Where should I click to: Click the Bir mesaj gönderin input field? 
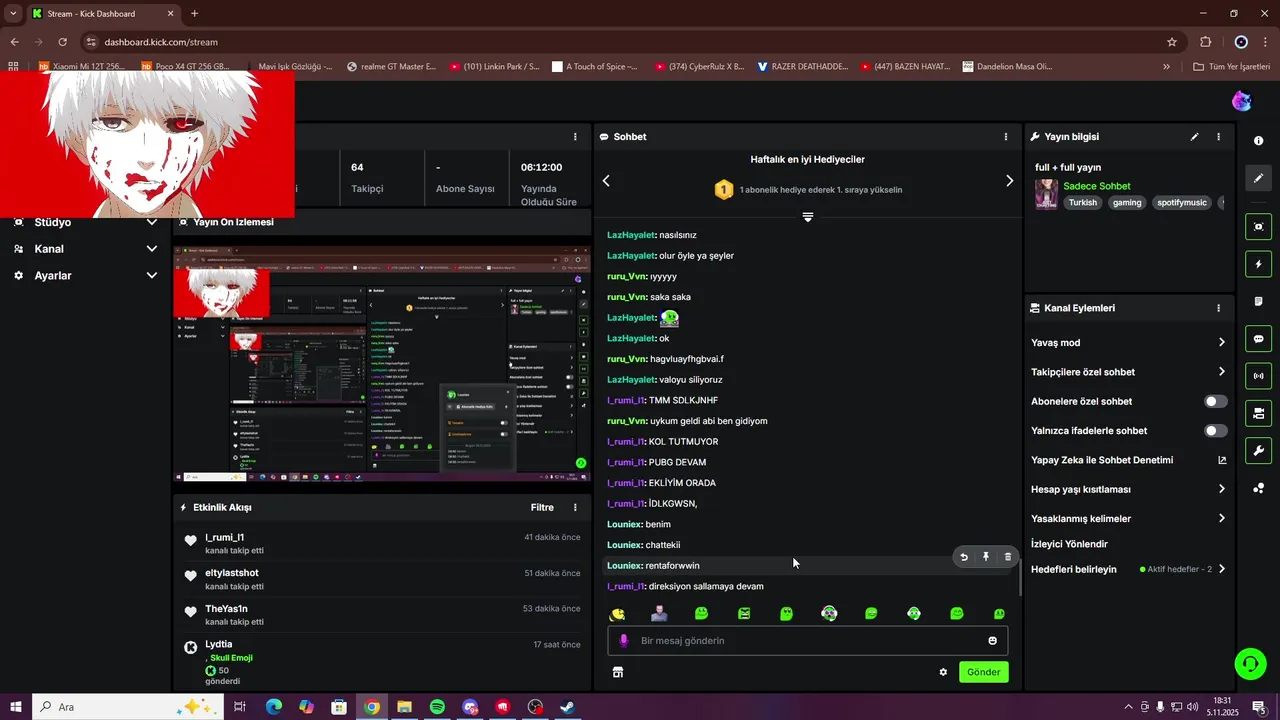click(808, 641)
